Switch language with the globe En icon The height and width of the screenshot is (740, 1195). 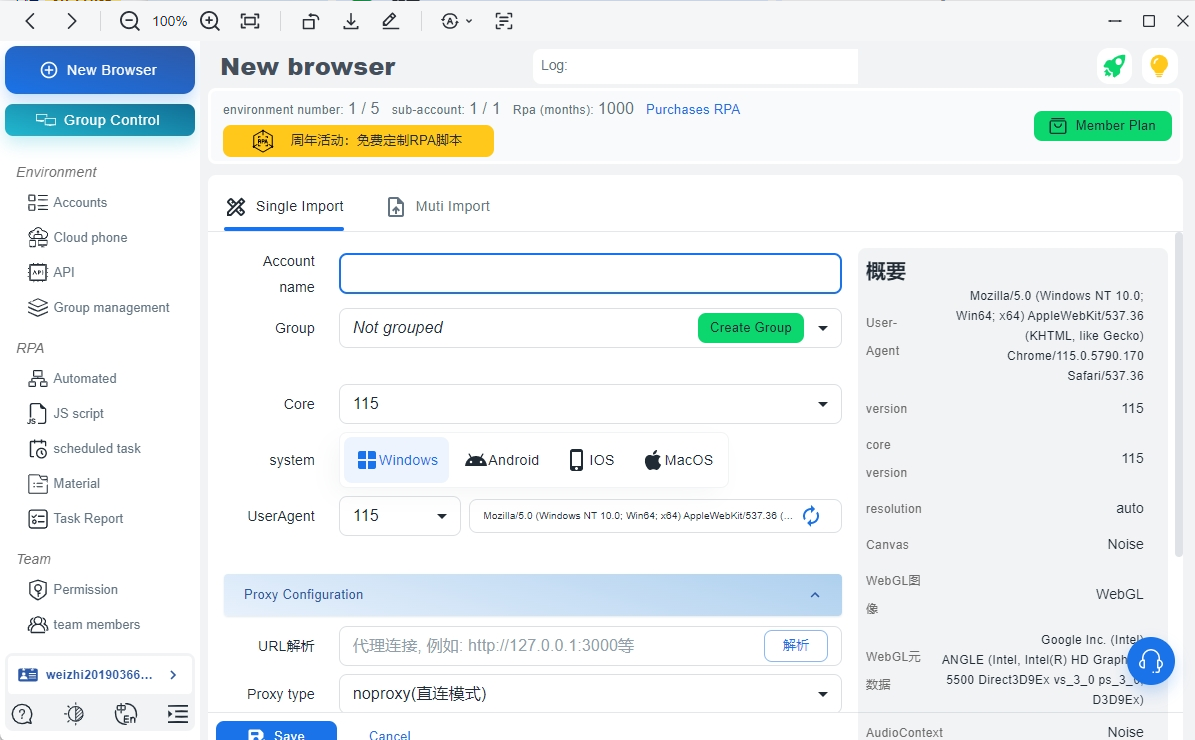(126, 714)
